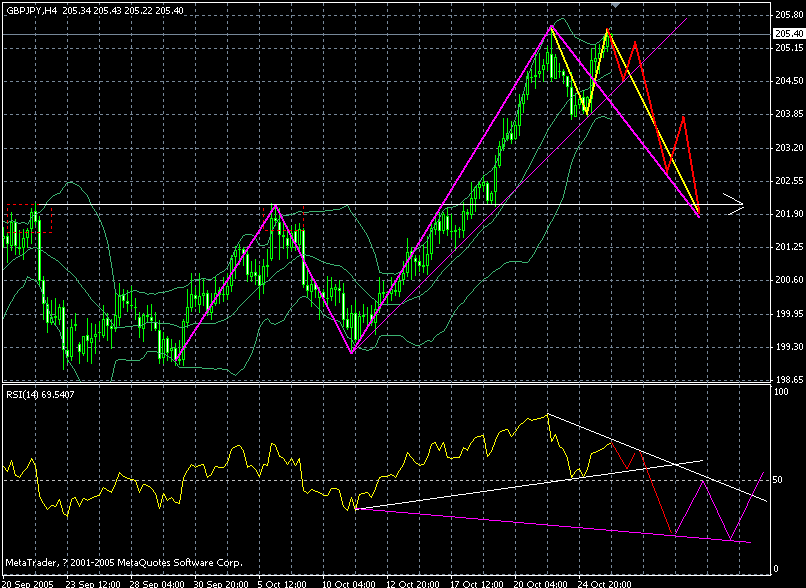This screenshot has height=588, width=806.
Task: Click the 205.80 price axis label
Action: tap(789, 15)
